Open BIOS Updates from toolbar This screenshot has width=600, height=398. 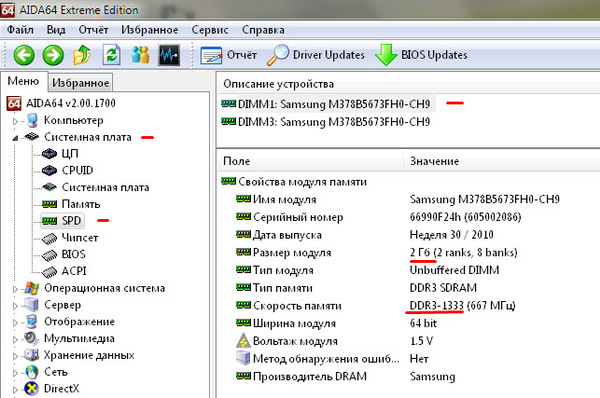click(421, 55)
